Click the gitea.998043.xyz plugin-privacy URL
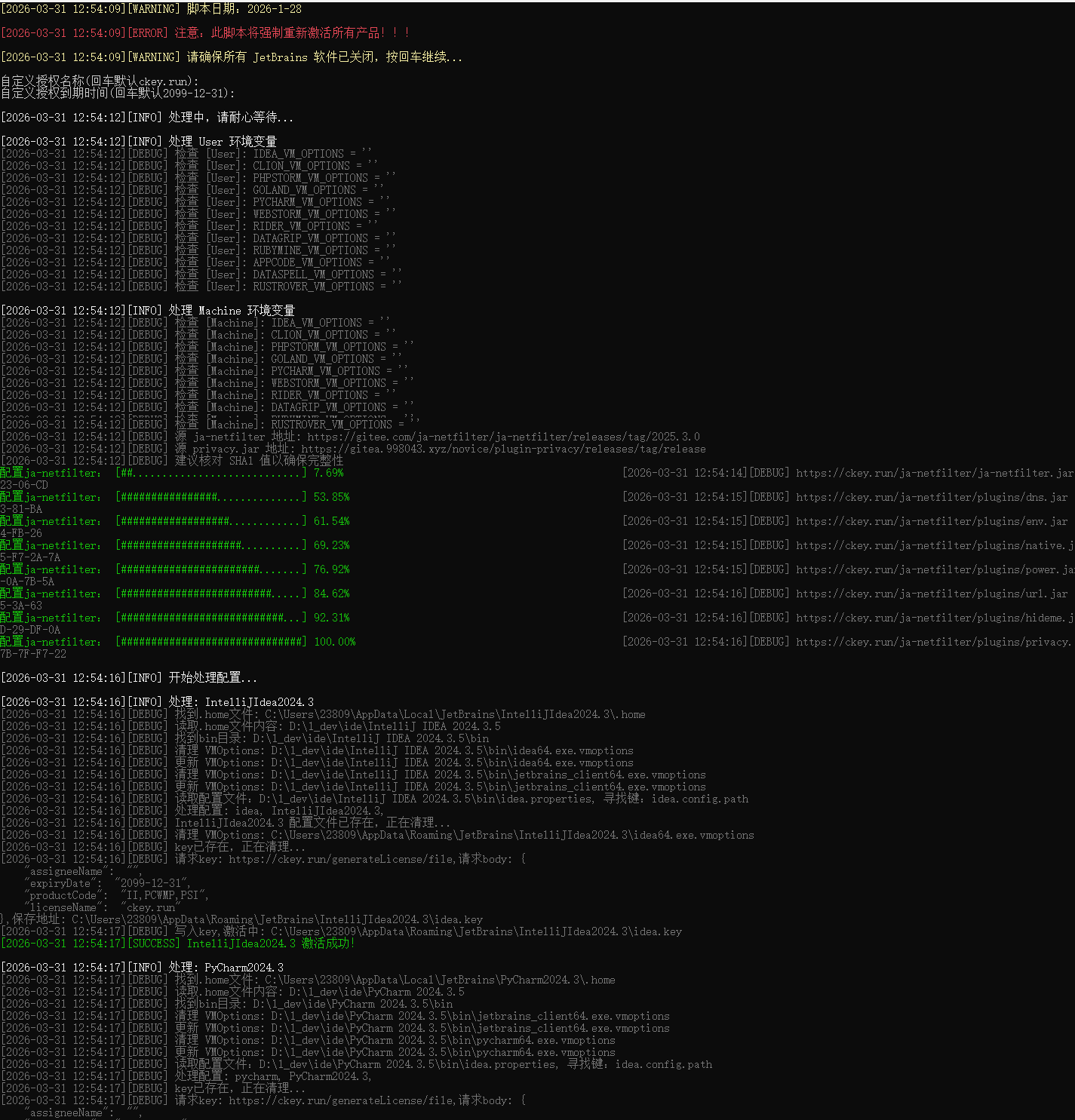Viewport: 1075px width, 1120px height. tap(503, 449)
